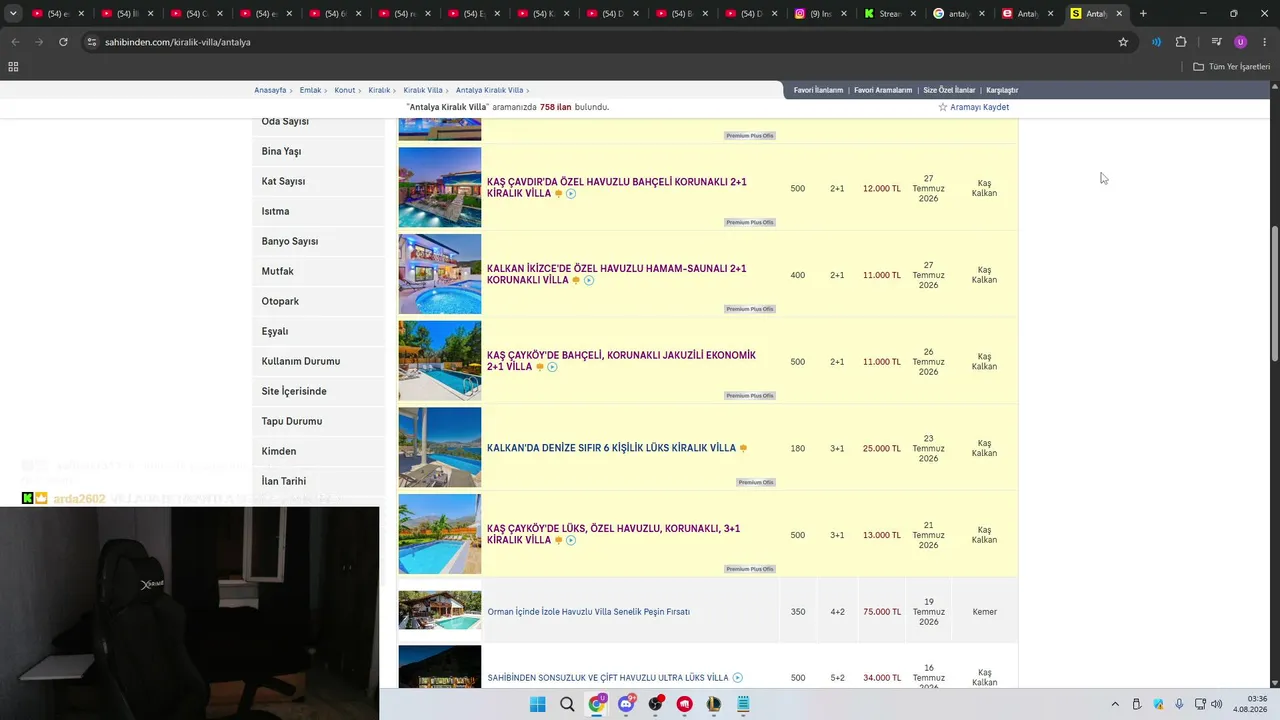Open thumbnail of KALKAN İKİZCE'DE villa

point(440,274)
